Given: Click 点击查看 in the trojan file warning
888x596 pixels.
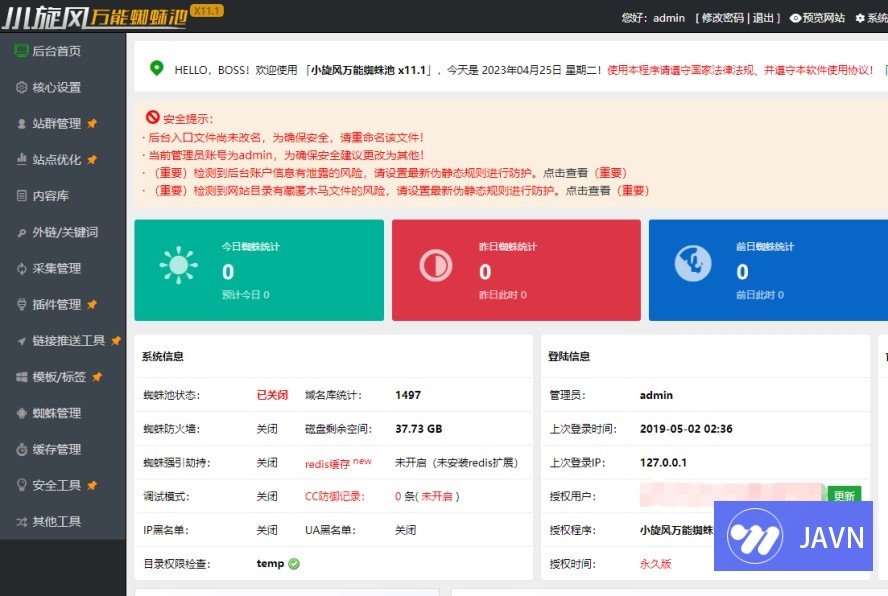Looking at the screenshot, I should (x=588, y=191).
